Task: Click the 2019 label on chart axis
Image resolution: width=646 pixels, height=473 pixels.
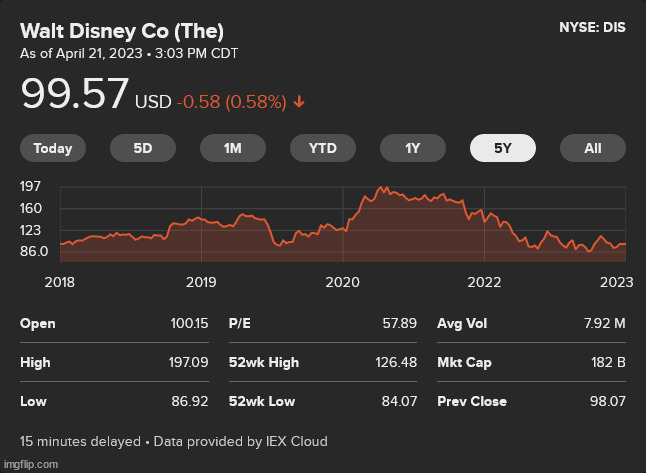Action: [x=201, y=282]
